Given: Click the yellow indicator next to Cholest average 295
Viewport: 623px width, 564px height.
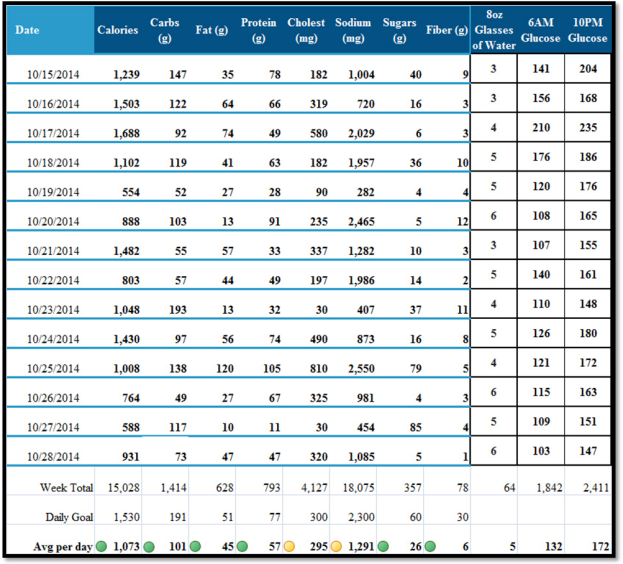Looking at the screenshot, I should point(289,547).
